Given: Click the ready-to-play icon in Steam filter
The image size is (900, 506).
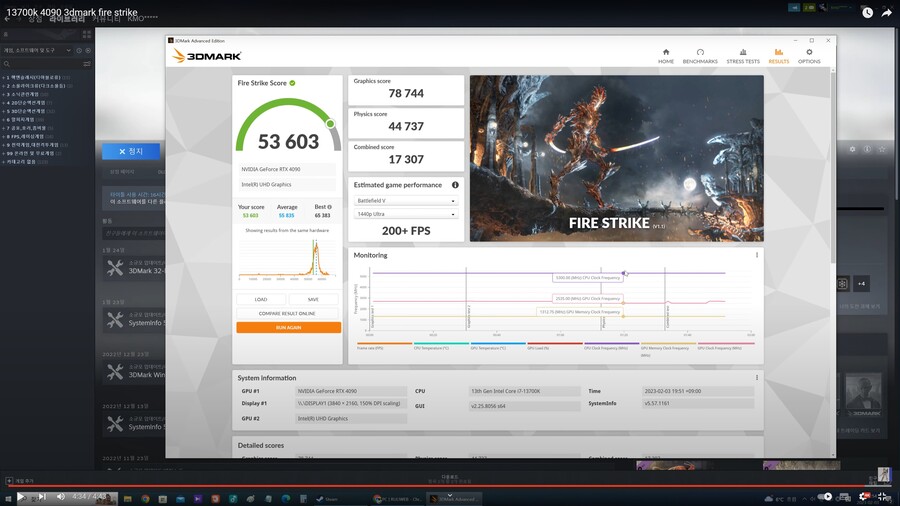Looking at the screenshot, I should tap(88, 50).
